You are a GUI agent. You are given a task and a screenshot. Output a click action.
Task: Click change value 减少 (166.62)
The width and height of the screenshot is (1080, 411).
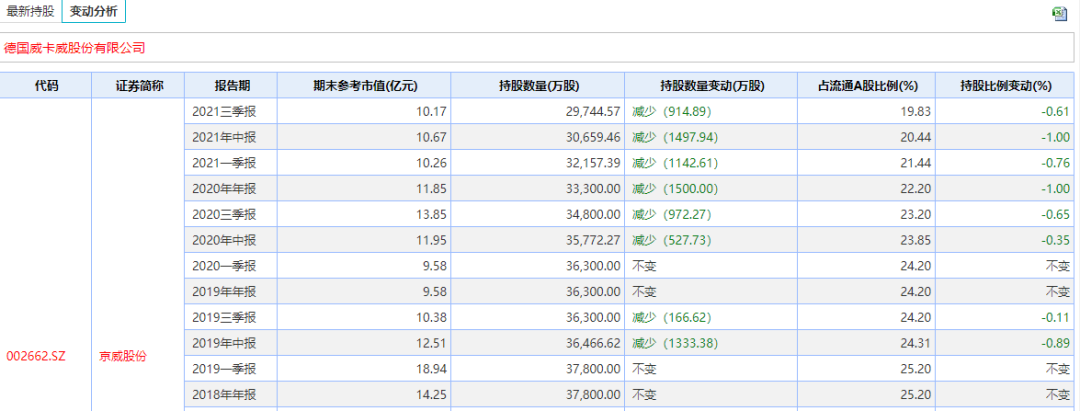tap(671, 318)
